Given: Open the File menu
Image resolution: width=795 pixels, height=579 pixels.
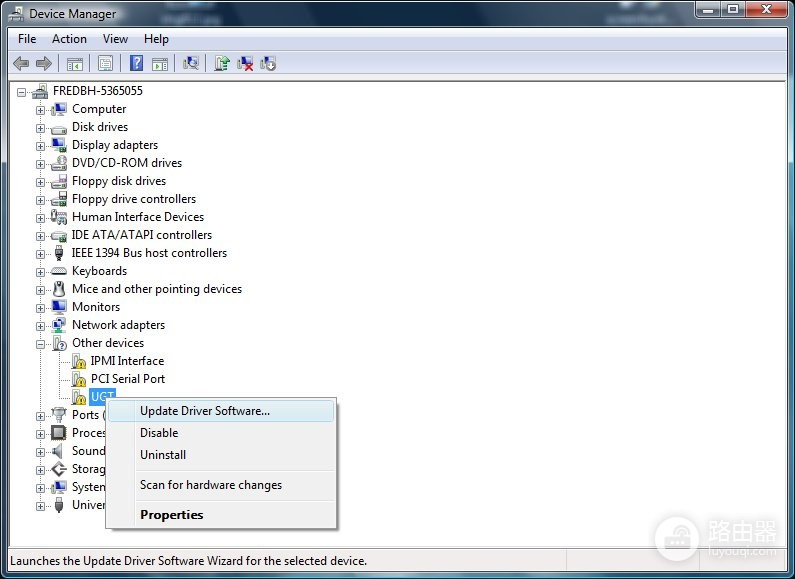Looking at the screenshot, I should 27,39.
